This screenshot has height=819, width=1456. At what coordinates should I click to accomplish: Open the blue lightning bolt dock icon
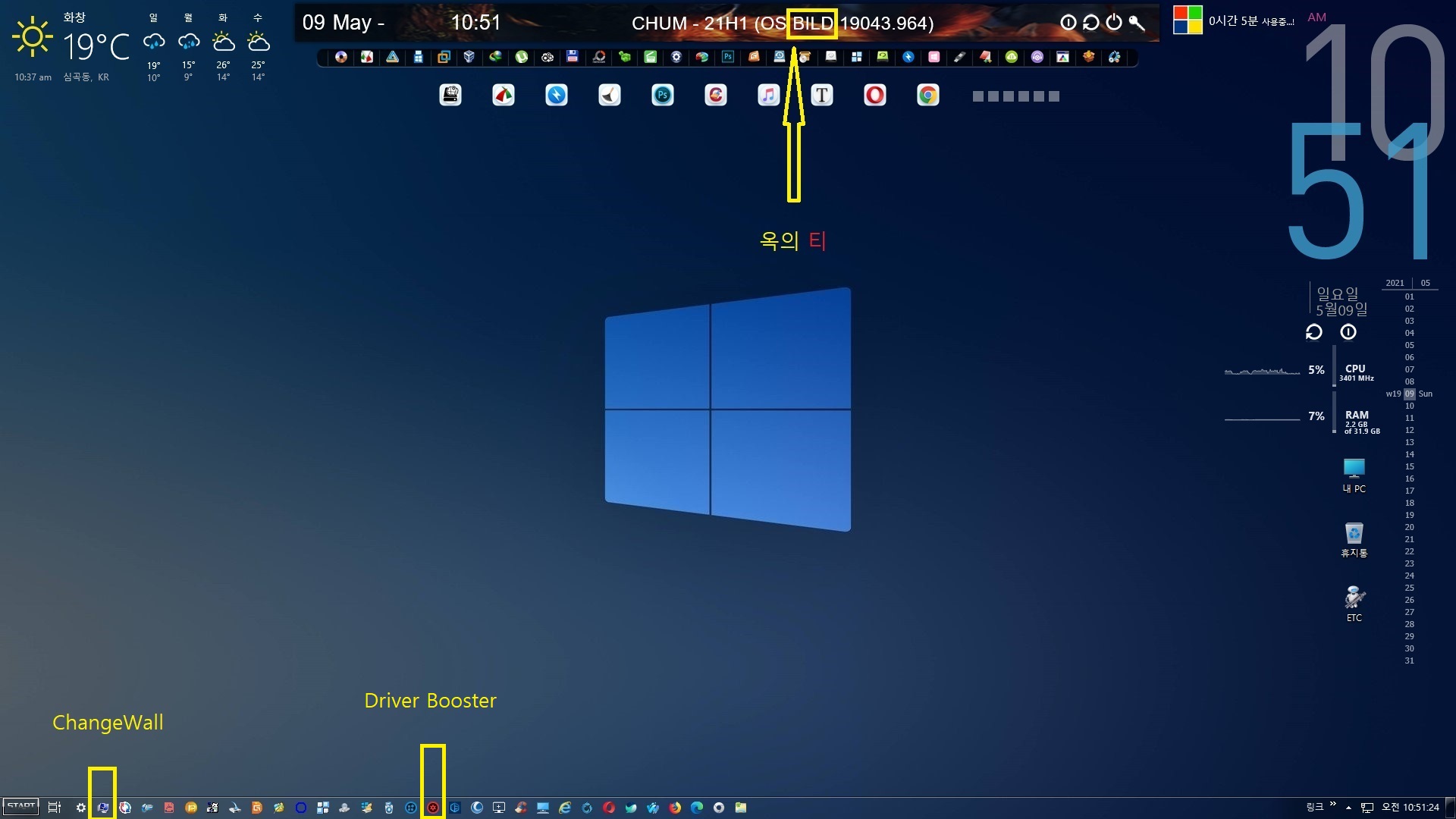[x=557, y=96]
